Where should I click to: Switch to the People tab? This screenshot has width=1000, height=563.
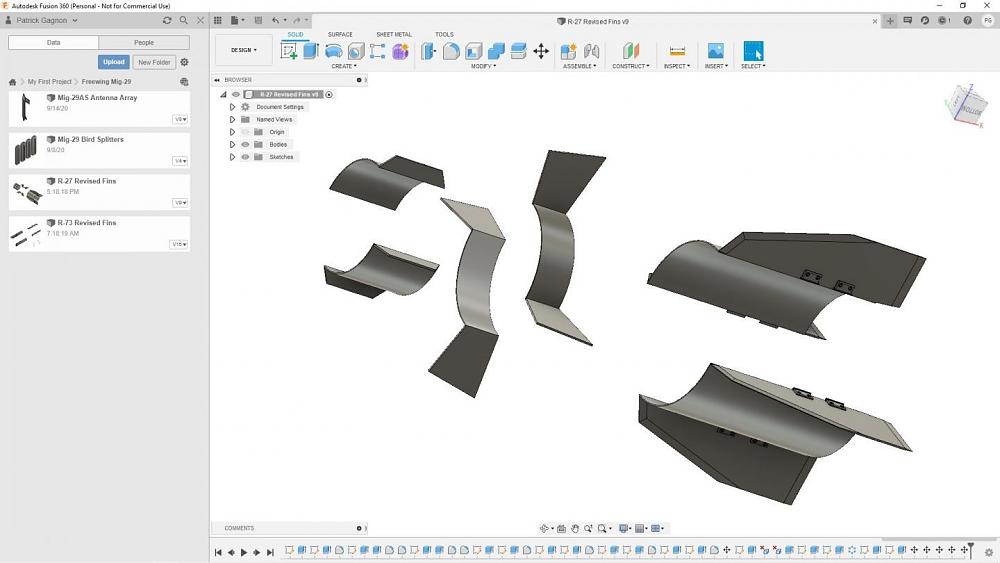(144, 43)
